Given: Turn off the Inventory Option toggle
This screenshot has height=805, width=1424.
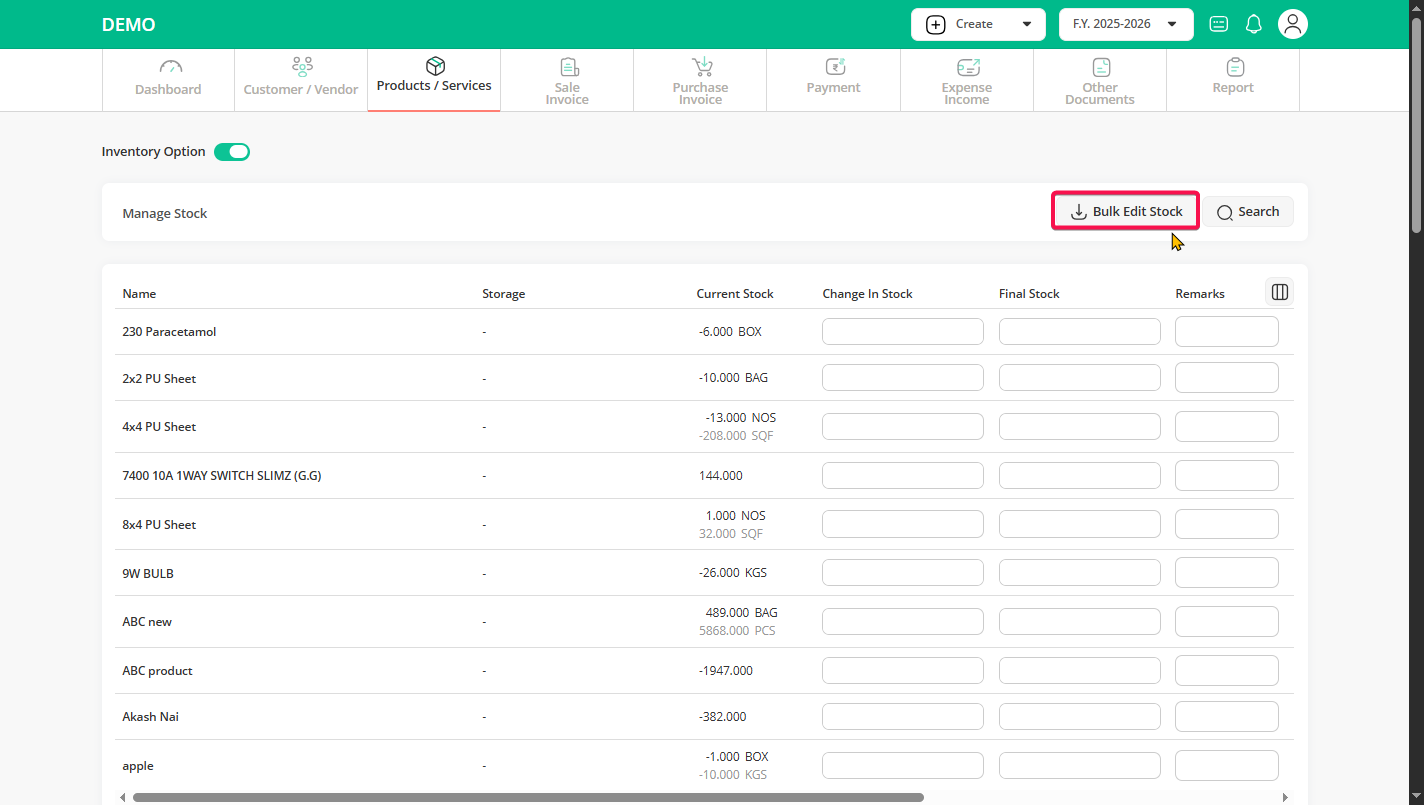Looking at the screenshot, I should [x=232, y=152].
